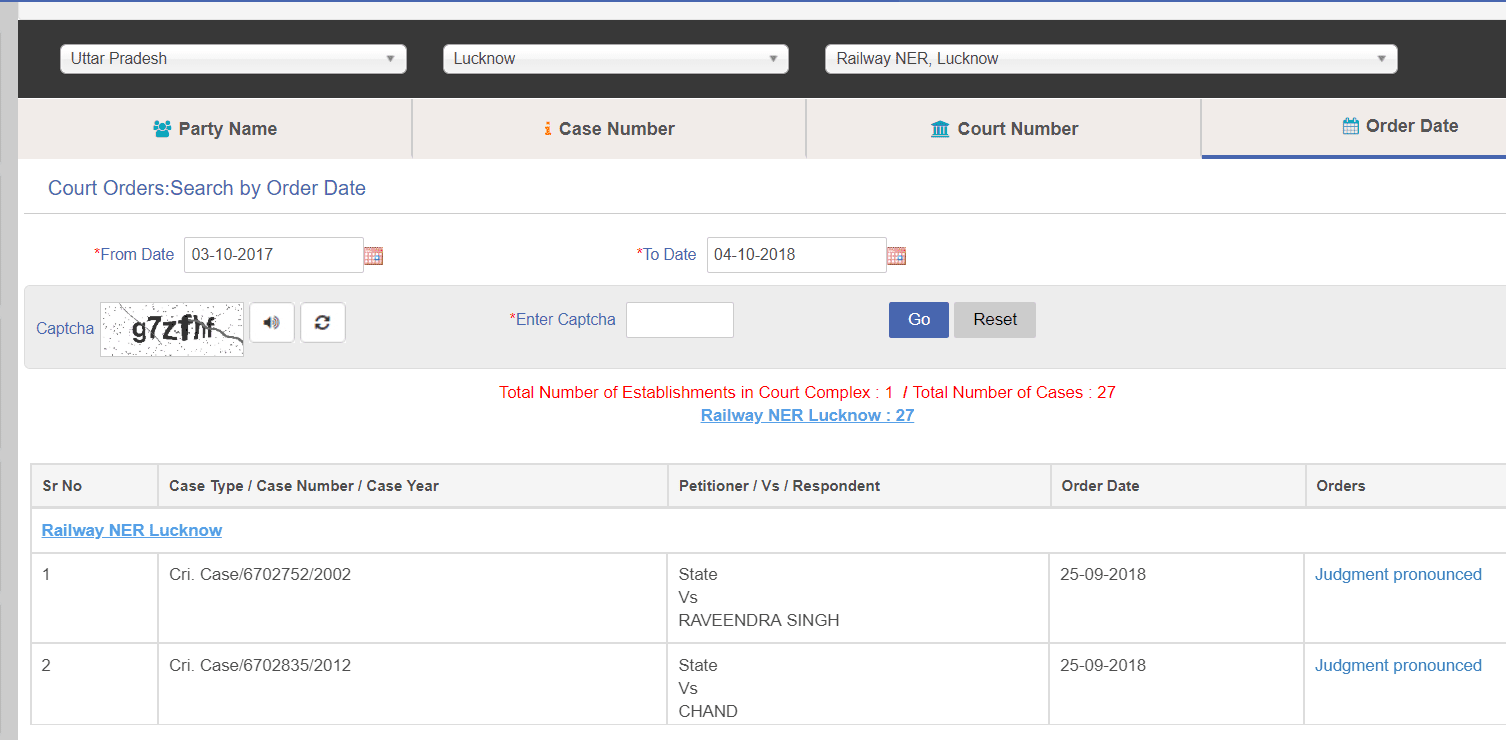Open the Lucknow district dropdown

616,59
